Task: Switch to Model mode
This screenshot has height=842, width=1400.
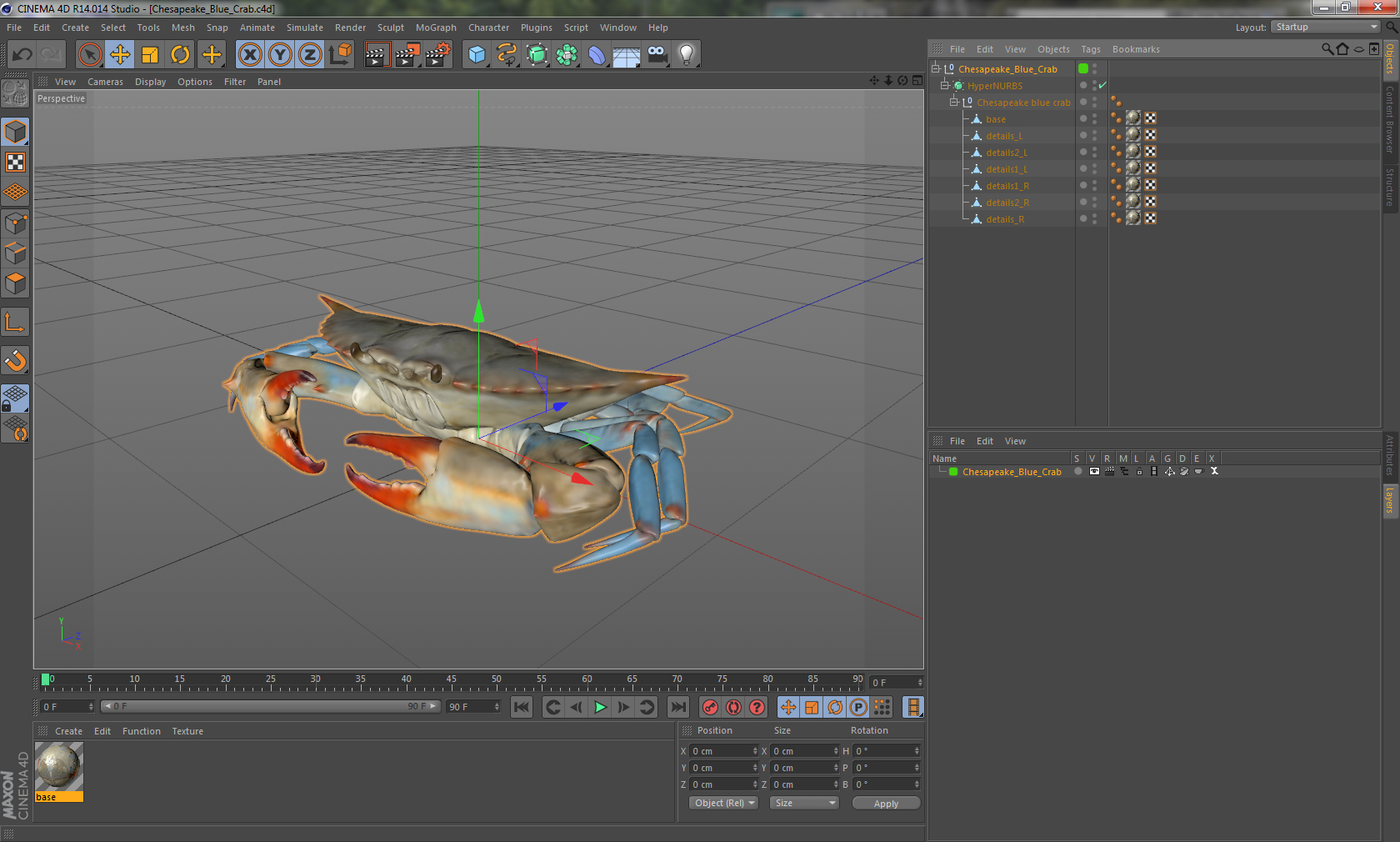Action: click(16, 133)
